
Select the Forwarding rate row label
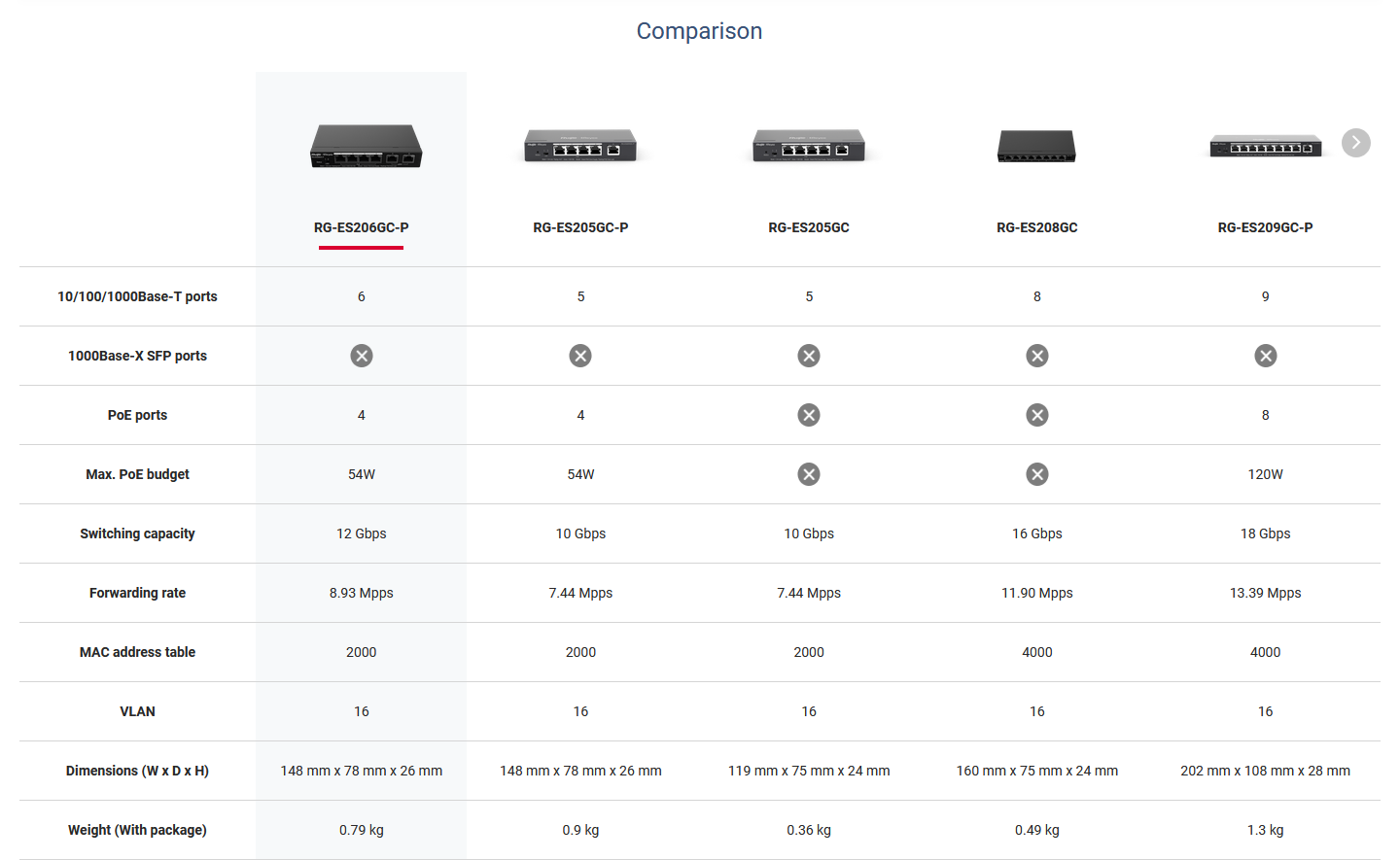[137, 593]
